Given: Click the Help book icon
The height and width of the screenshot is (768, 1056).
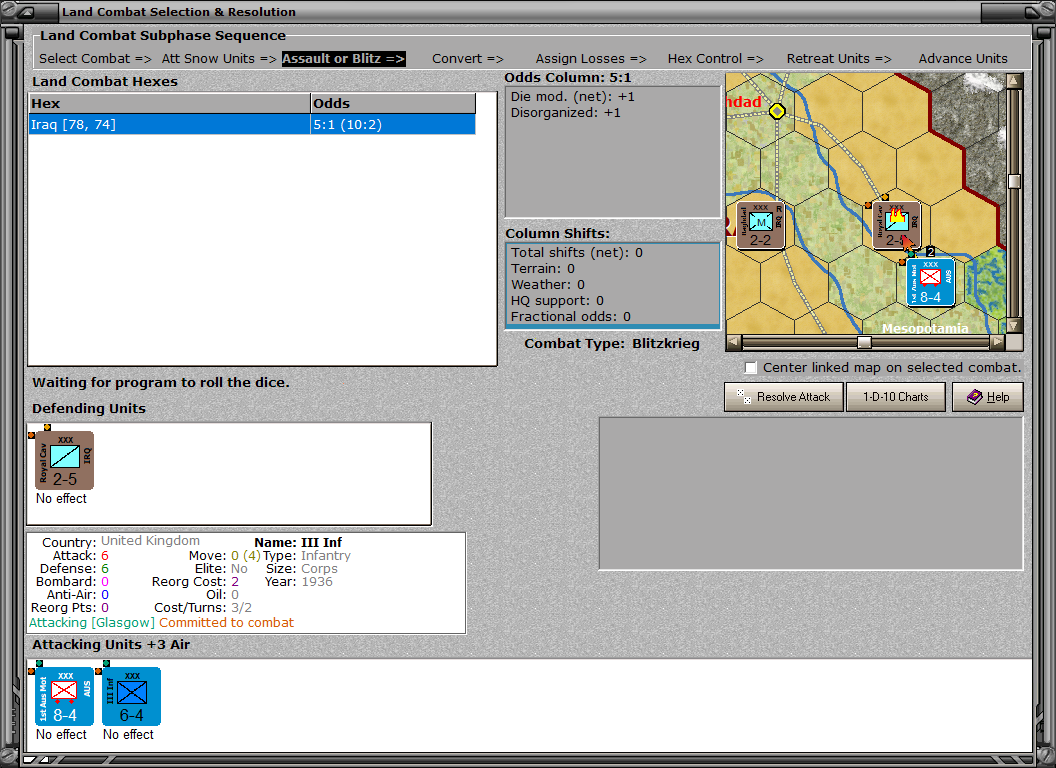Looking at the screenshot, I should click(975, 397).
